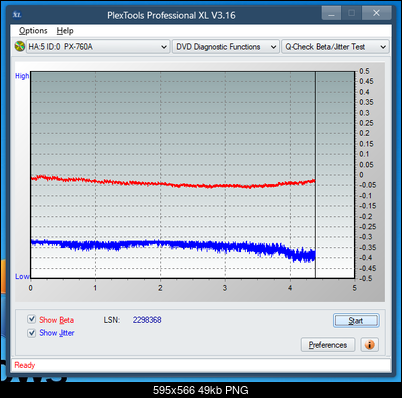Image resolution: width=402 pixels, height=398 pixels.
Task: Click the disc drive icon beside PX-760A
Action: coord(20,46)
